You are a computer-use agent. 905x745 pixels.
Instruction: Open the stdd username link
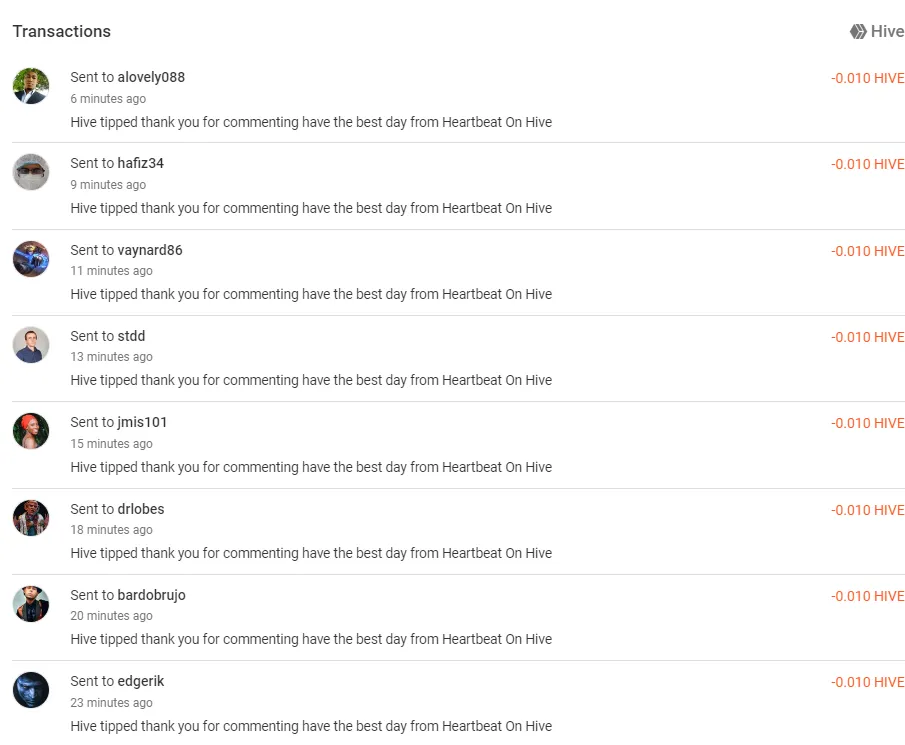tap(132, 336)
